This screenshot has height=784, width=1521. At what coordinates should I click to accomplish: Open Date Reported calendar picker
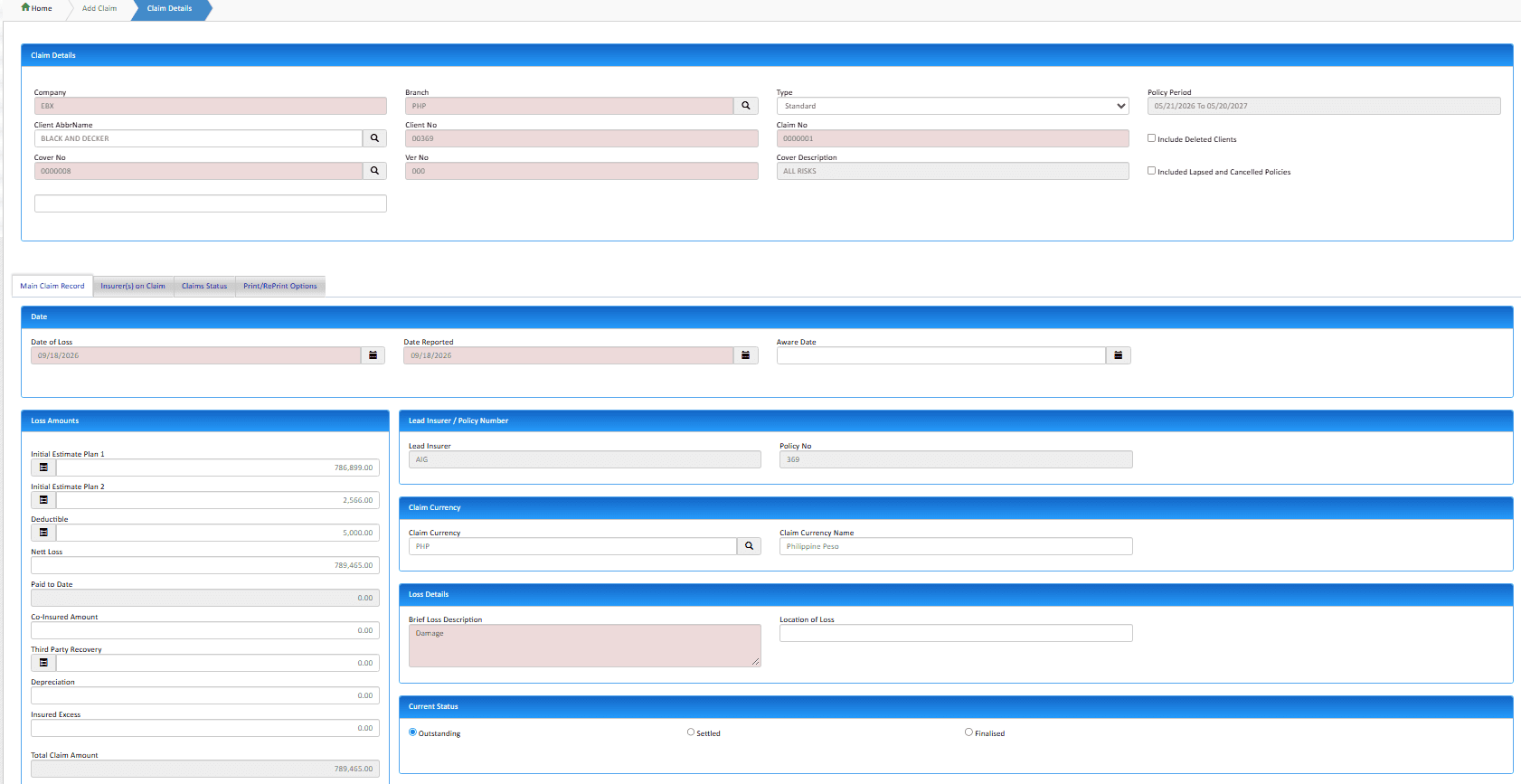(745, 355)
